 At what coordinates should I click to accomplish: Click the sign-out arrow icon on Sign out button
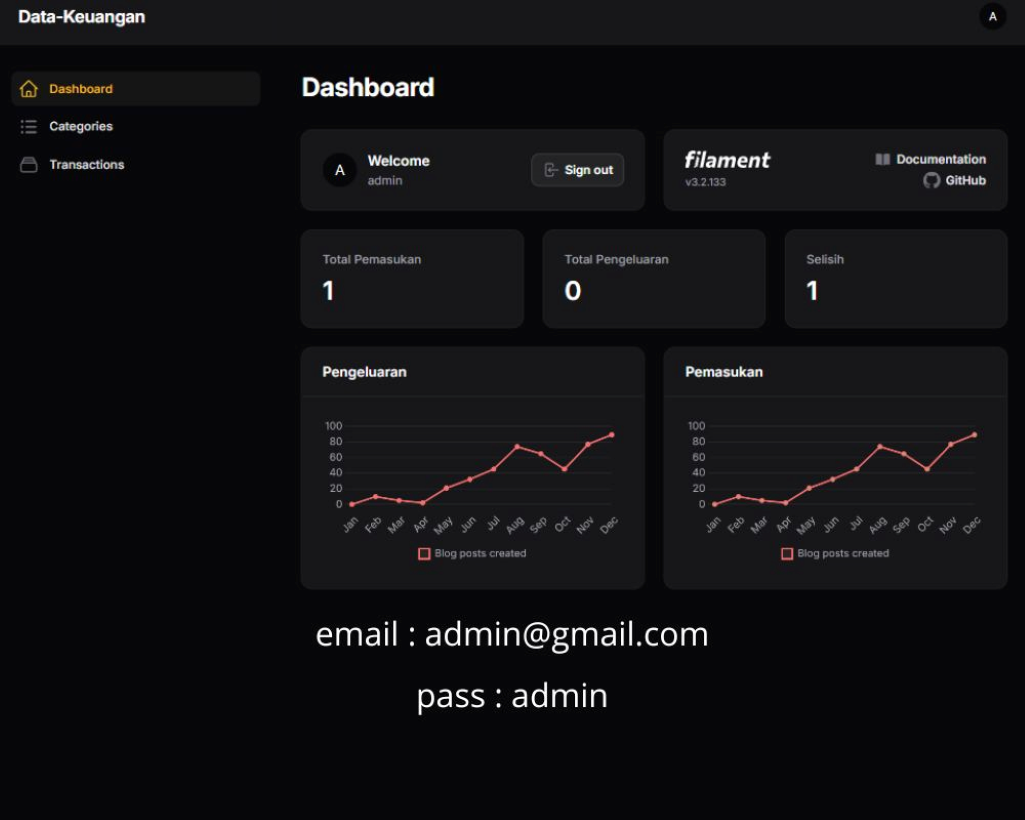(550, 170)
